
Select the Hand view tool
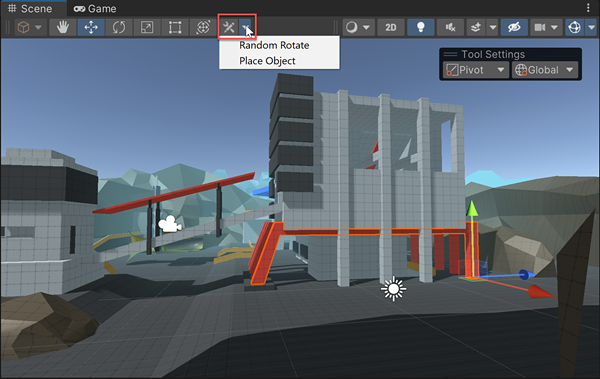coord(63,27)
